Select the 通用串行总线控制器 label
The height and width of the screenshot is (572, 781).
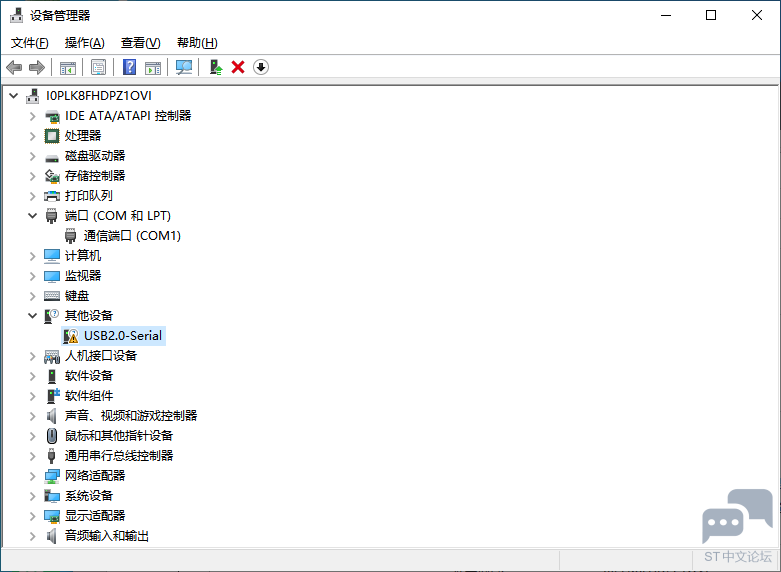tap(119, 455)
